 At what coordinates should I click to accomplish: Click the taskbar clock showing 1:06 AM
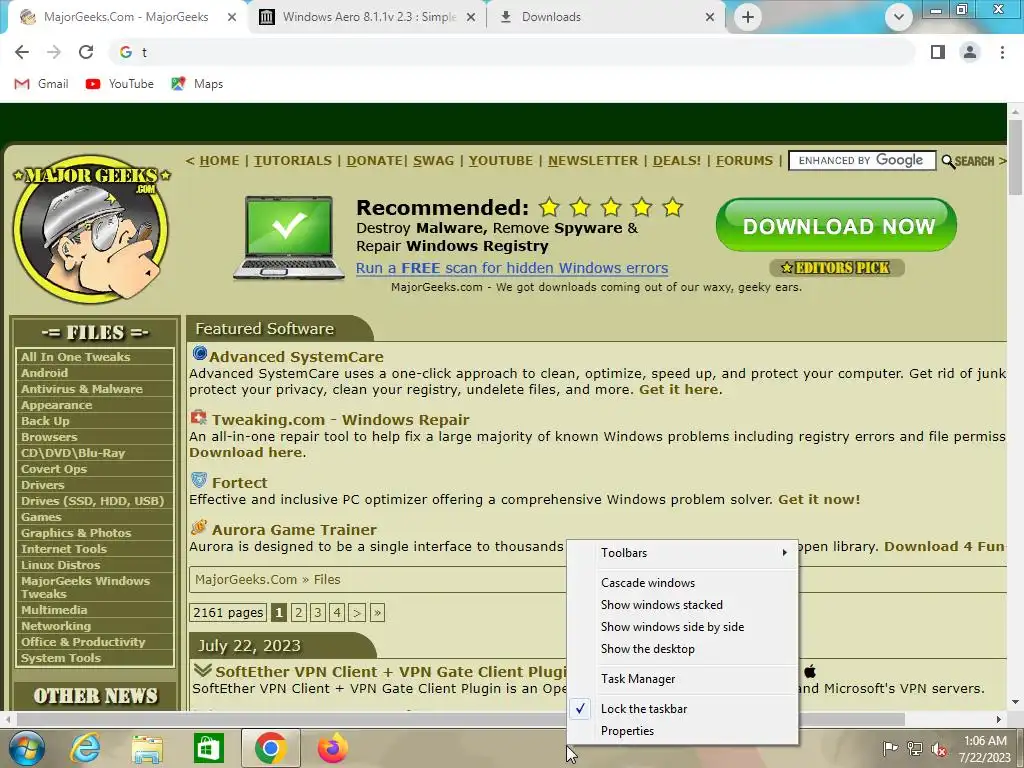pyautogui.click(x=984, y=749)
